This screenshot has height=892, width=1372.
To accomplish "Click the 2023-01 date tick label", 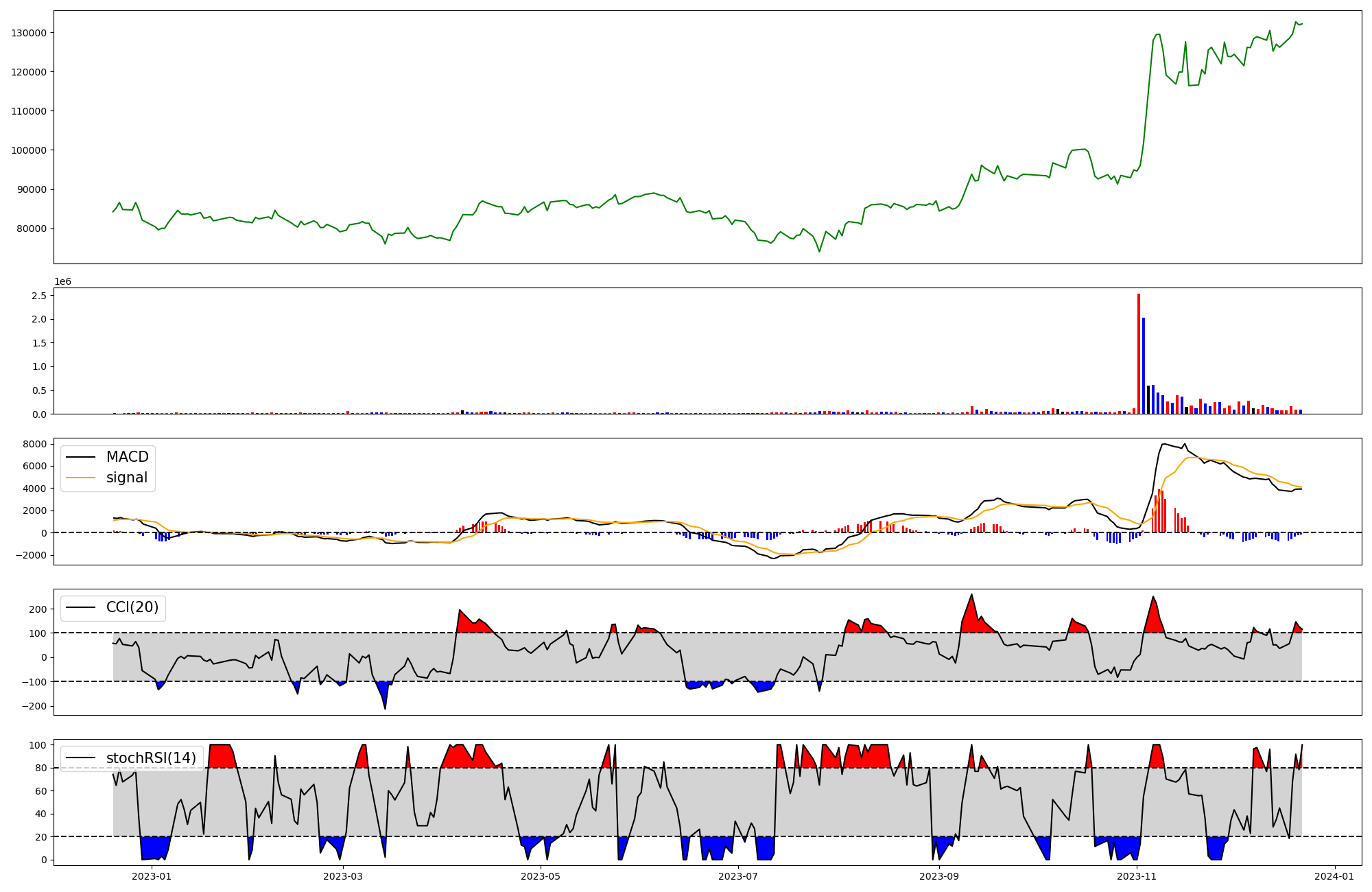I will coord(151,876).
